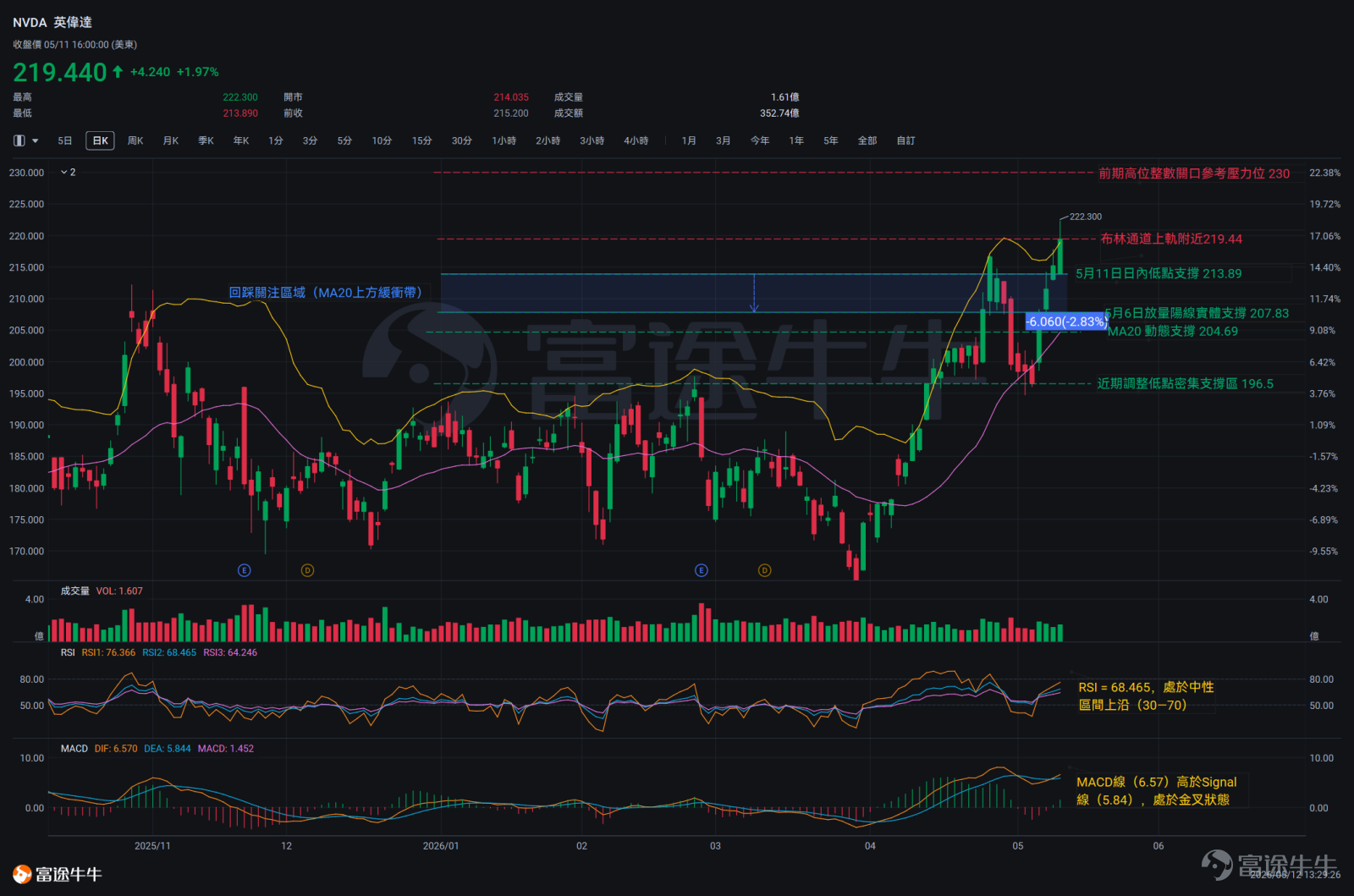Screen dimensions: 1354x896
Task: Click the dividend D marker near March 2026
Action: coord(764,570)
